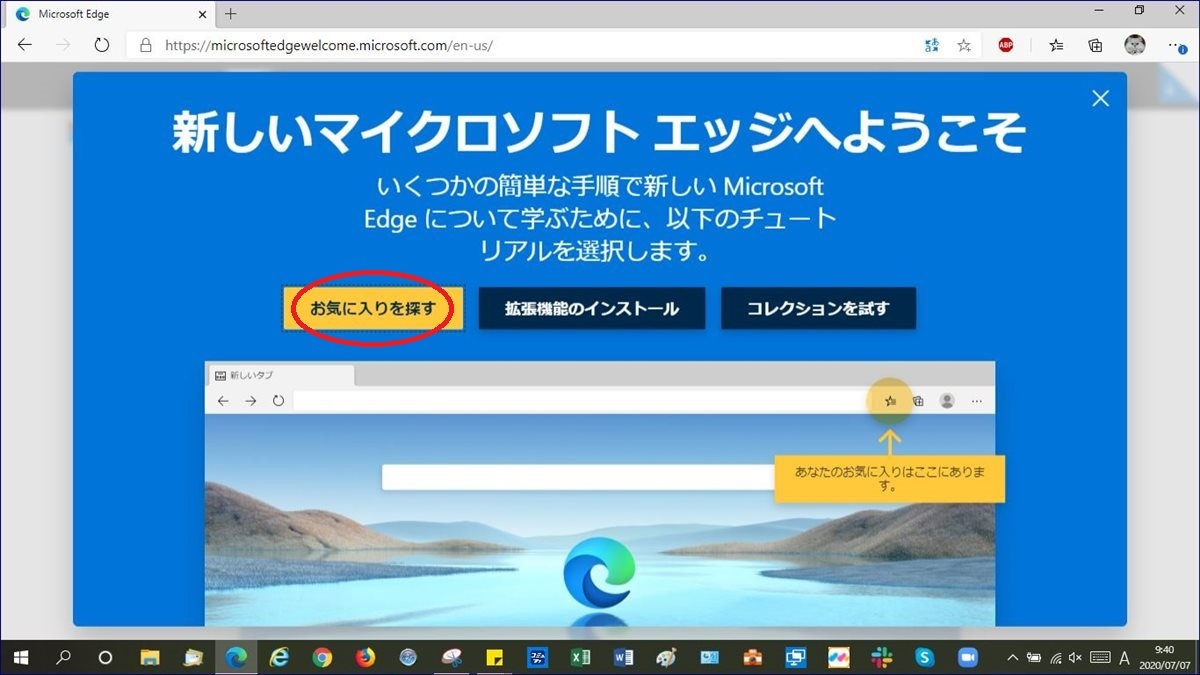1200x675 pixels.
Task: Click the お気に入りを探す button
Action: [x=373, y=308]
